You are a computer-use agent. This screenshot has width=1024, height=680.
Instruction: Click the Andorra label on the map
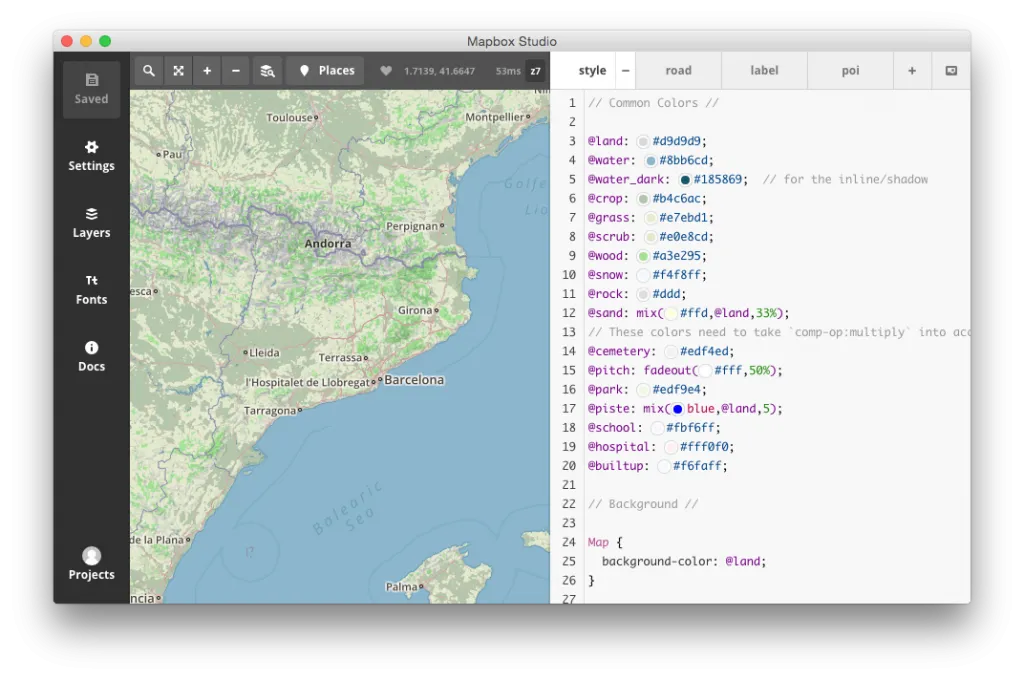tap(328, 244)
